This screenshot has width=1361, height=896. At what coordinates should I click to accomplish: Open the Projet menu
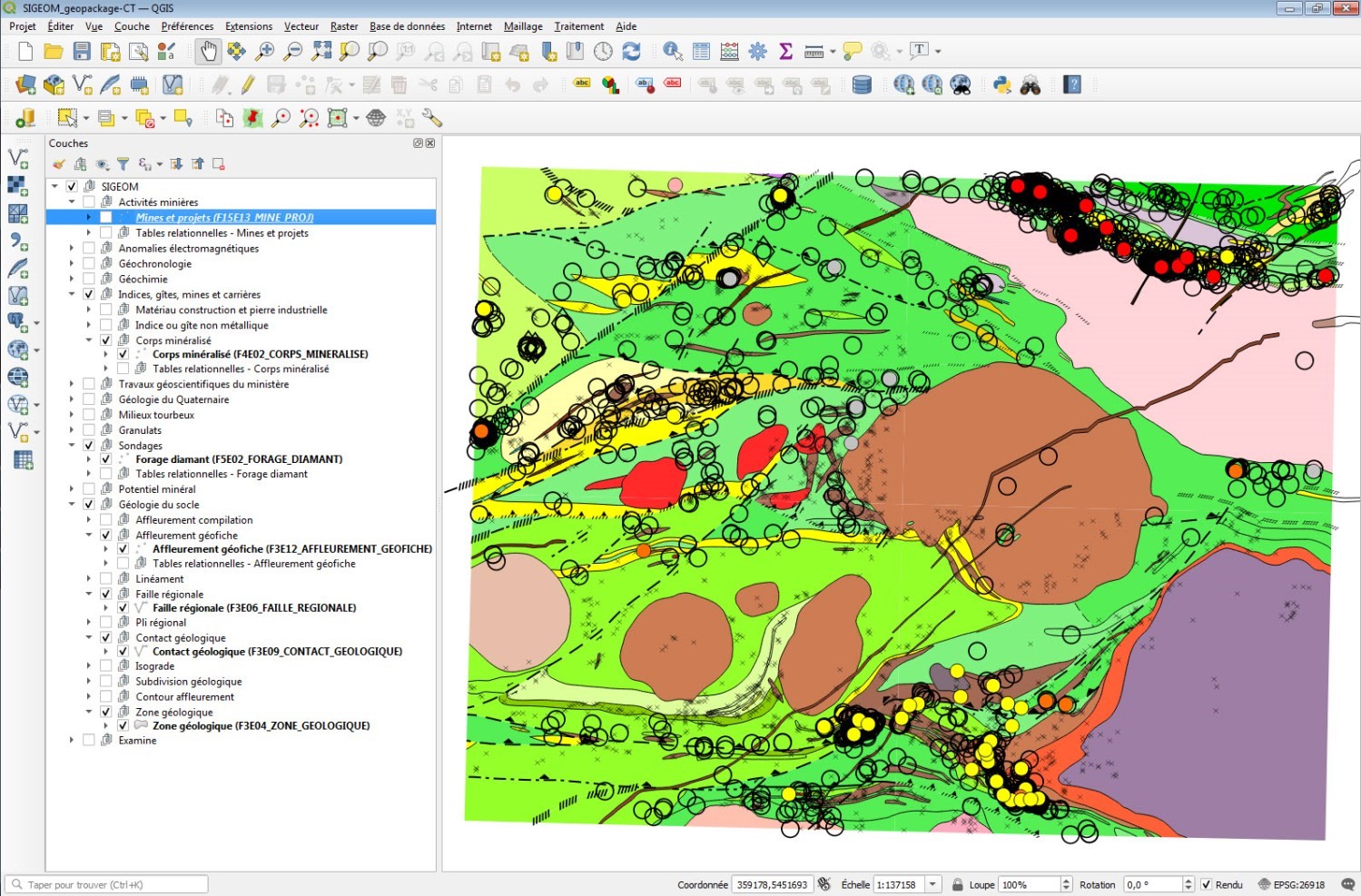tap(23, 26)
